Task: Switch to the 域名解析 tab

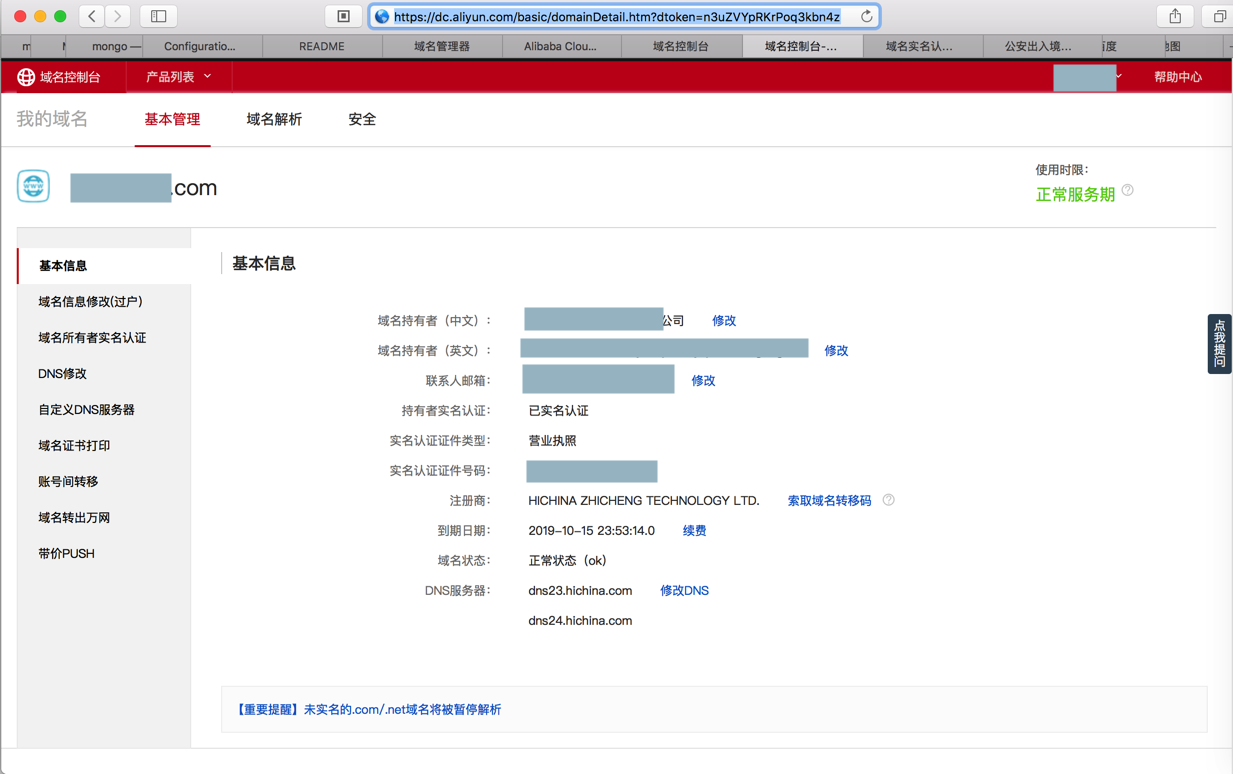Action: click(274, 119)
